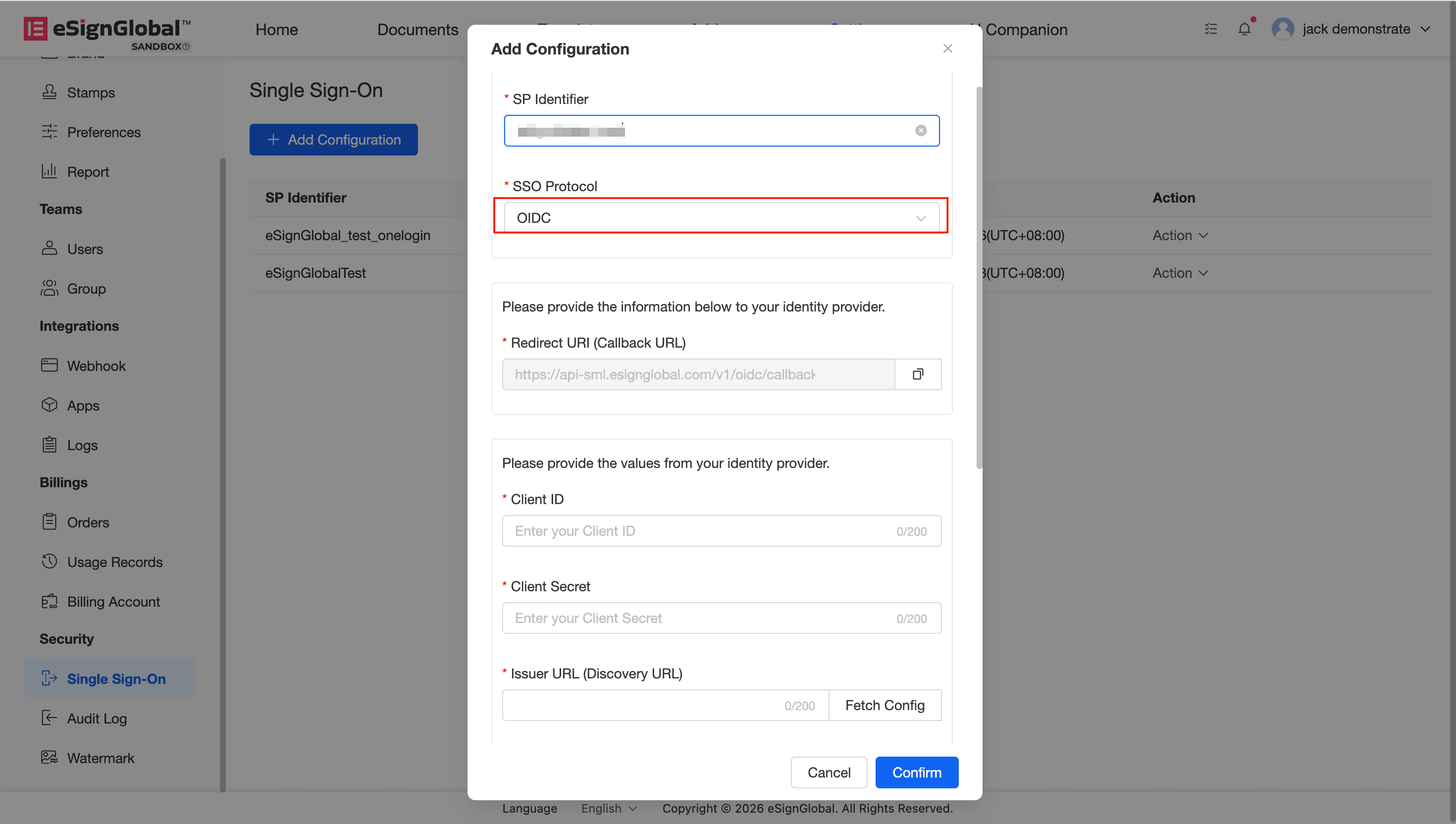
Task: Click Cancel in the dialog
Action: [x=829, y=772]
